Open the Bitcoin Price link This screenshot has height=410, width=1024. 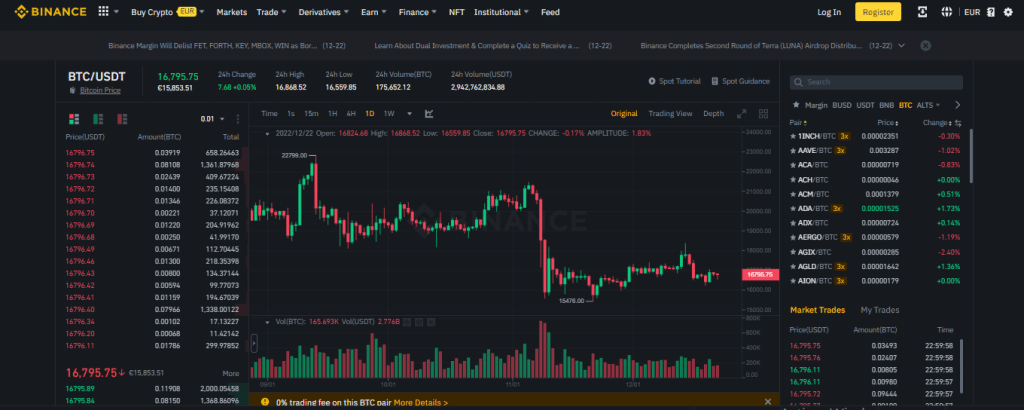click(98, 90)
